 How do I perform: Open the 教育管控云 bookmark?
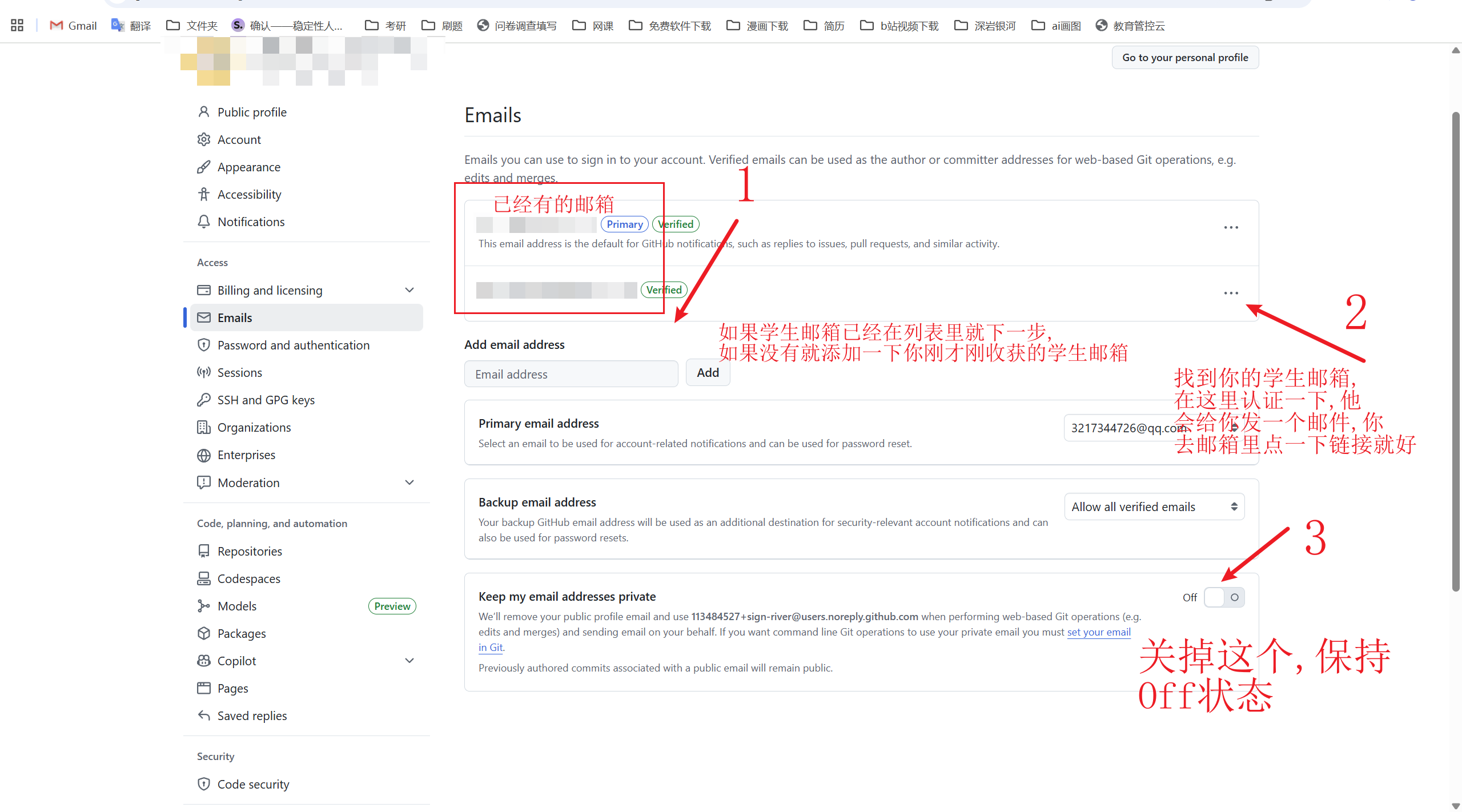[1130, 25]
